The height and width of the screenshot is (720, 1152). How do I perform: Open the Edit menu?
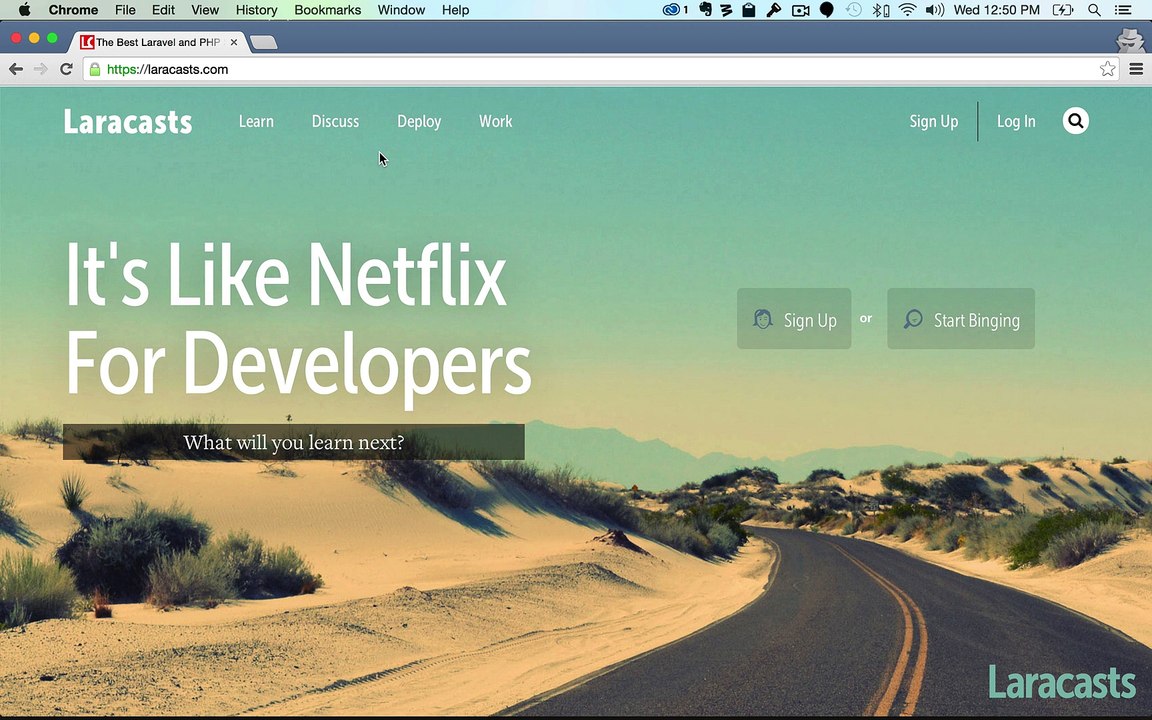pos(163,10)
